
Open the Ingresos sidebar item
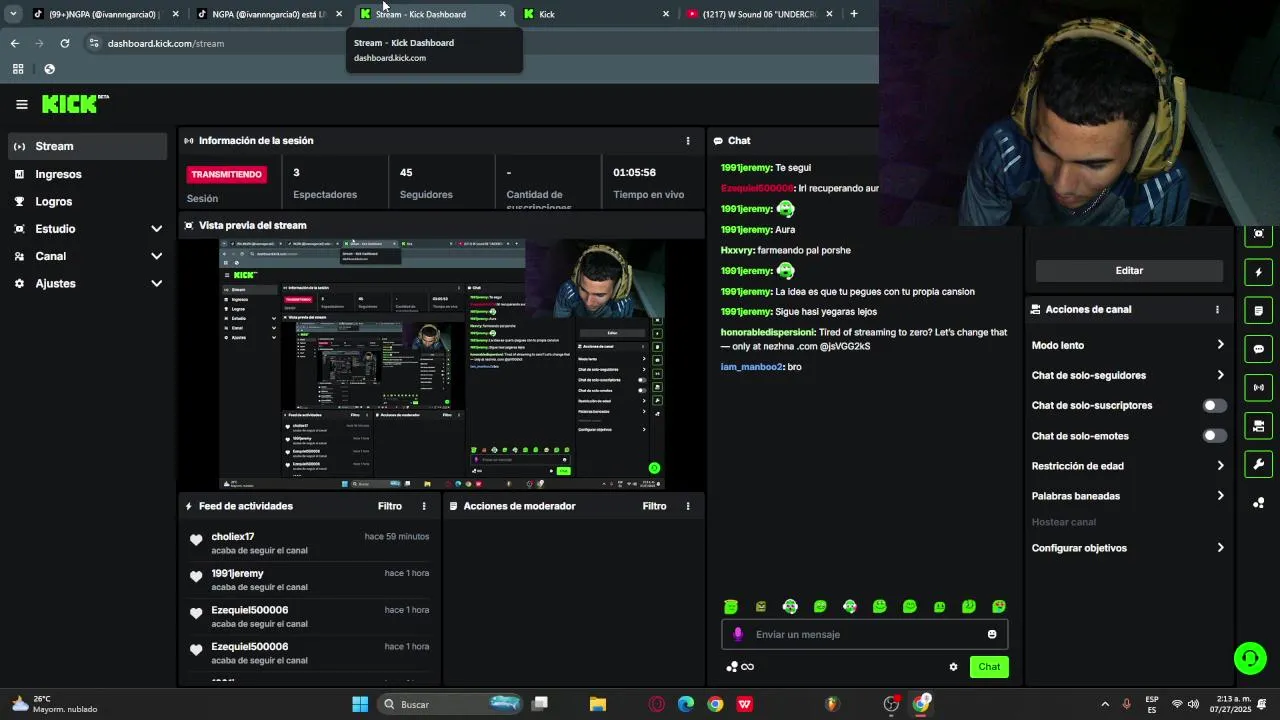[x=88, y=174]
